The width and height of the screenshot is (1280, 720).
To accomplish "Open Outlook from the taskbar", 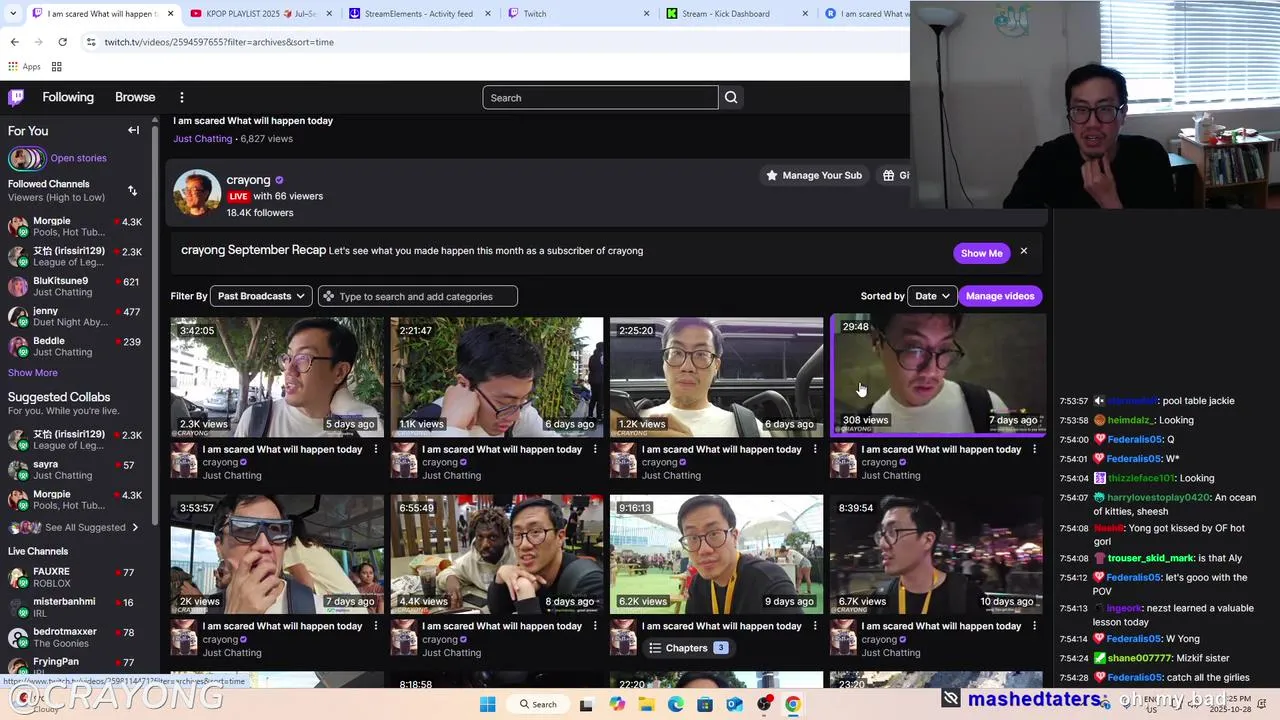I will [735, 704].
